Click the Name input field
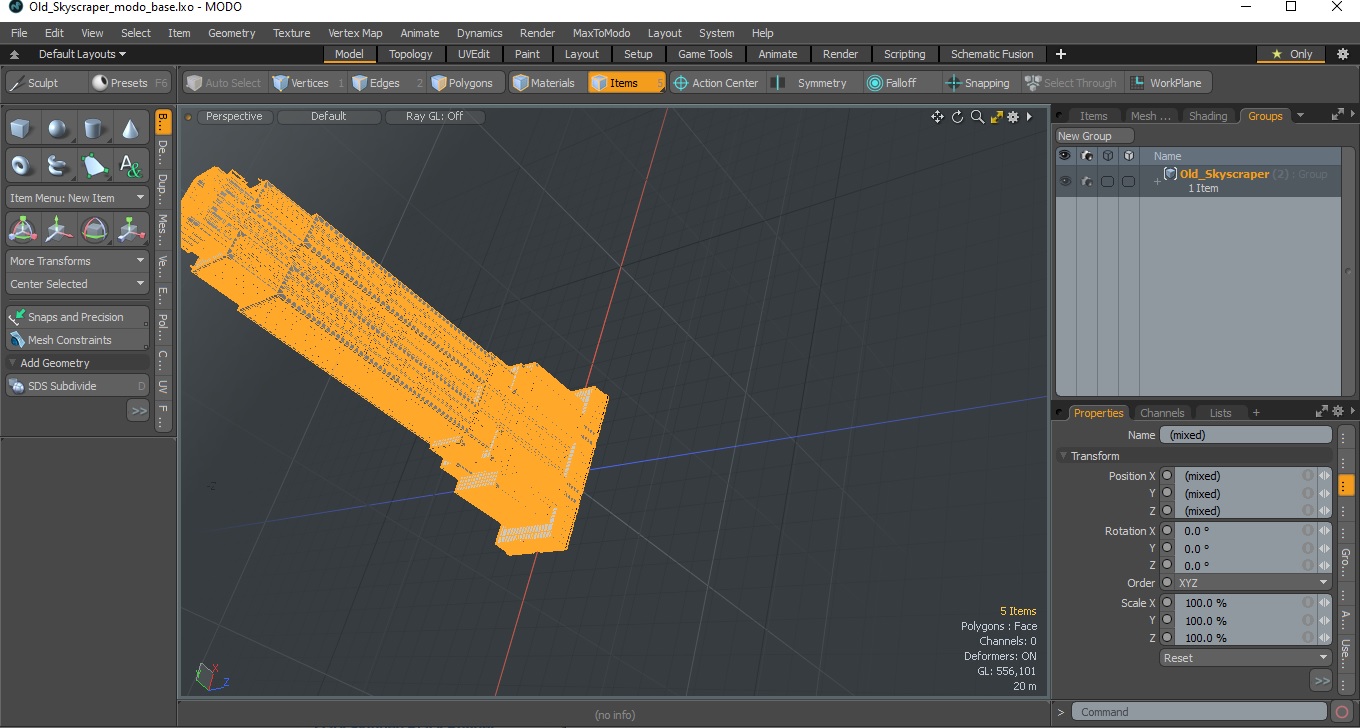The height and width of the screenshot is (728, 1360). tap(1245, 435)
